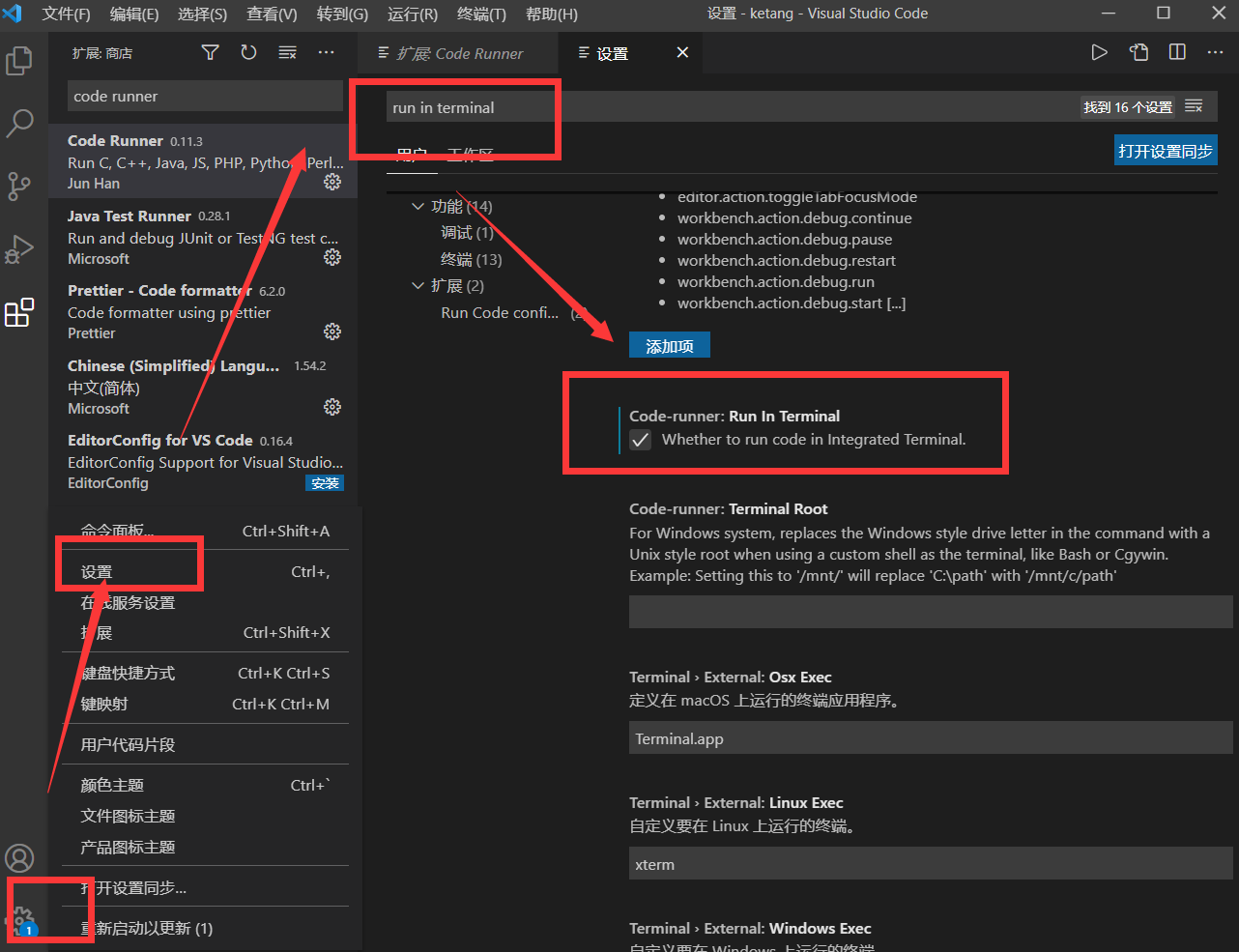Image resolution: width=1239 pixels, height=952 pixels.
Task: Choose 产品图标主题 menu entry
Action: point(205,847)
